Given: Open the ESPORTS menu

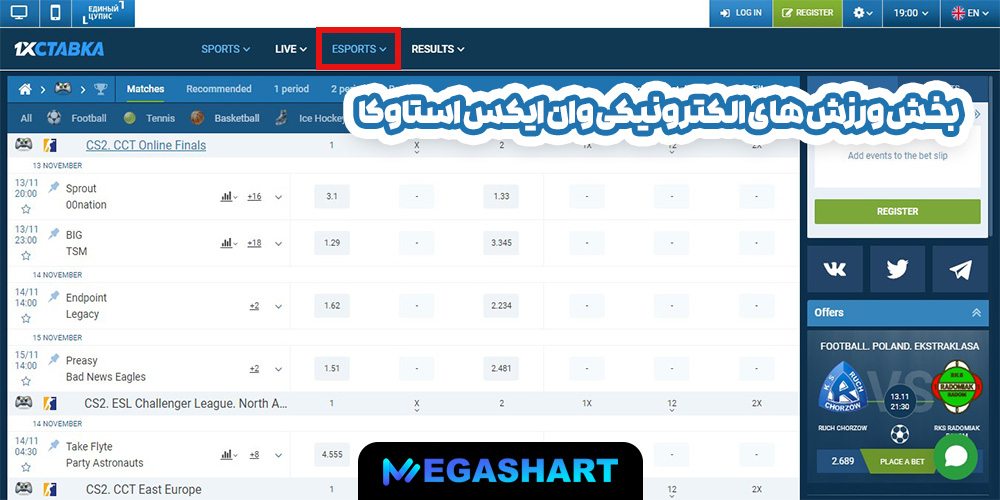Looking at the screenshot, I should tap(358, 49).
